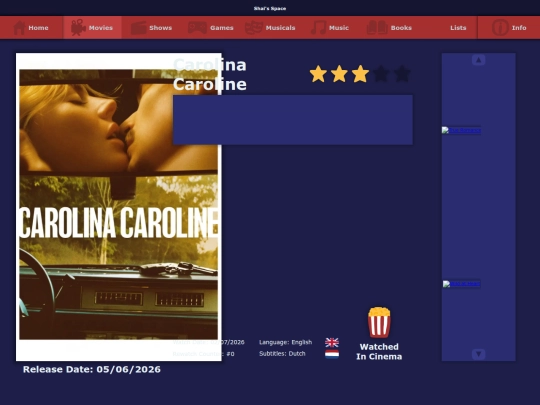Open the Info page
The width and height of the screenshot is (540, 405).
[x=509, y=28]
